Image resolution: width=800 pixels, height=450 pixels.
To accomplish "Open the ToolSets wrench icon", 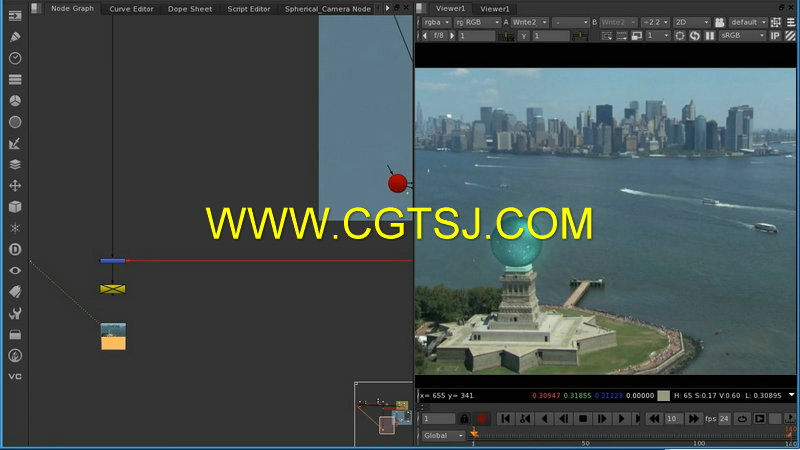I will pyautogui.click(x=15, y=313).
